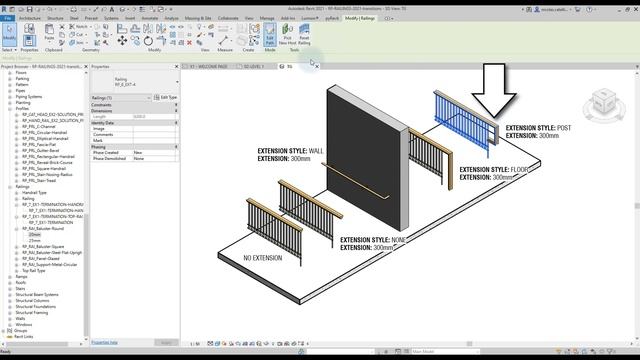
Task: Select RP_PRL_C-Channel in Project Browser
Action: pos(38,127)
